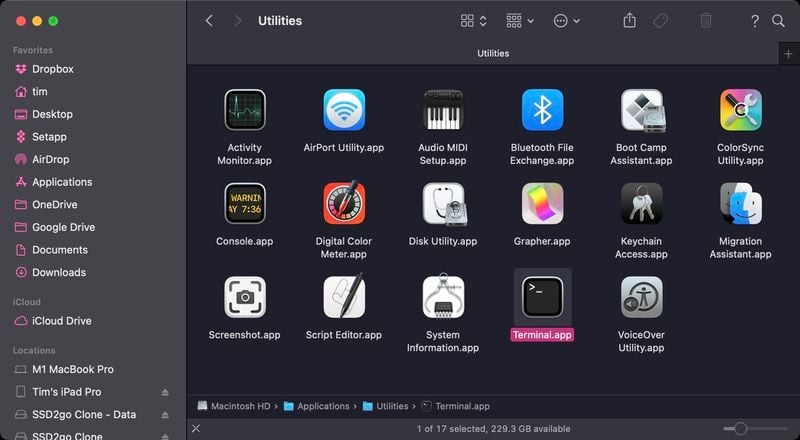This screenshot has width=800, height=440.
Task: Click the Share toolbar button
Action: pos(630,21)
